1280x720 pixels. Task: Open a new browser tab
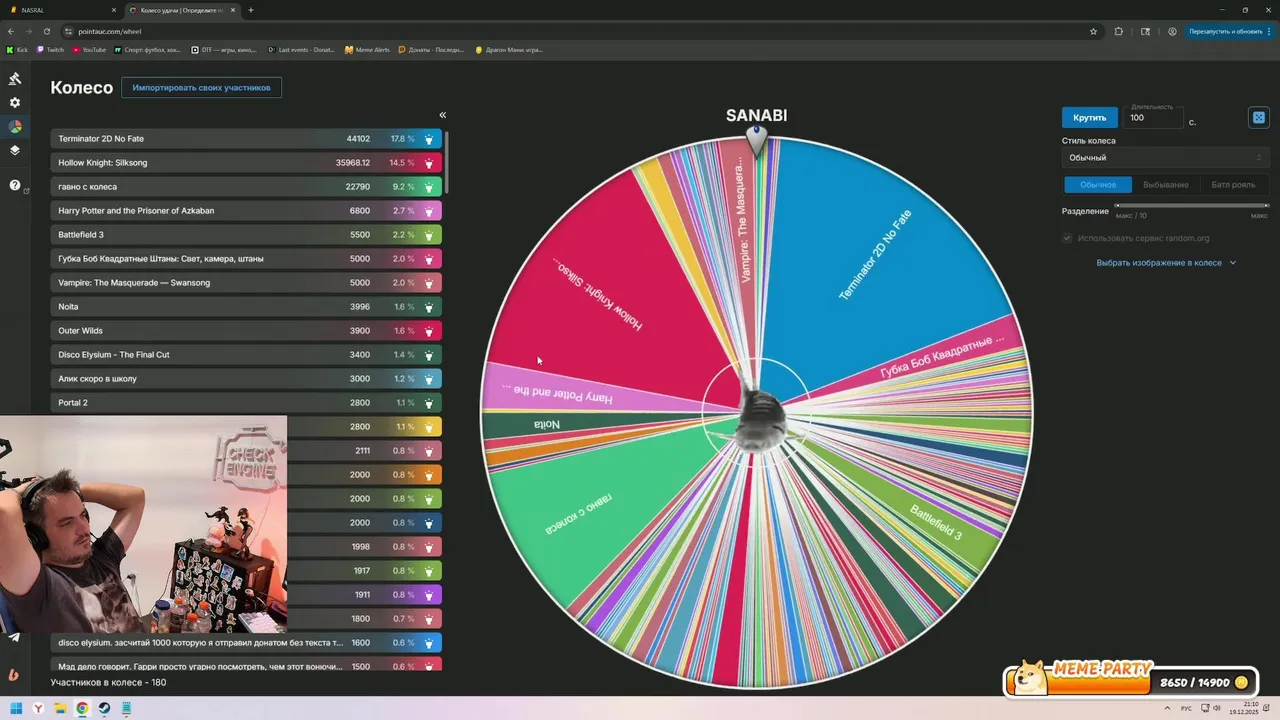[x=251, y=10]
